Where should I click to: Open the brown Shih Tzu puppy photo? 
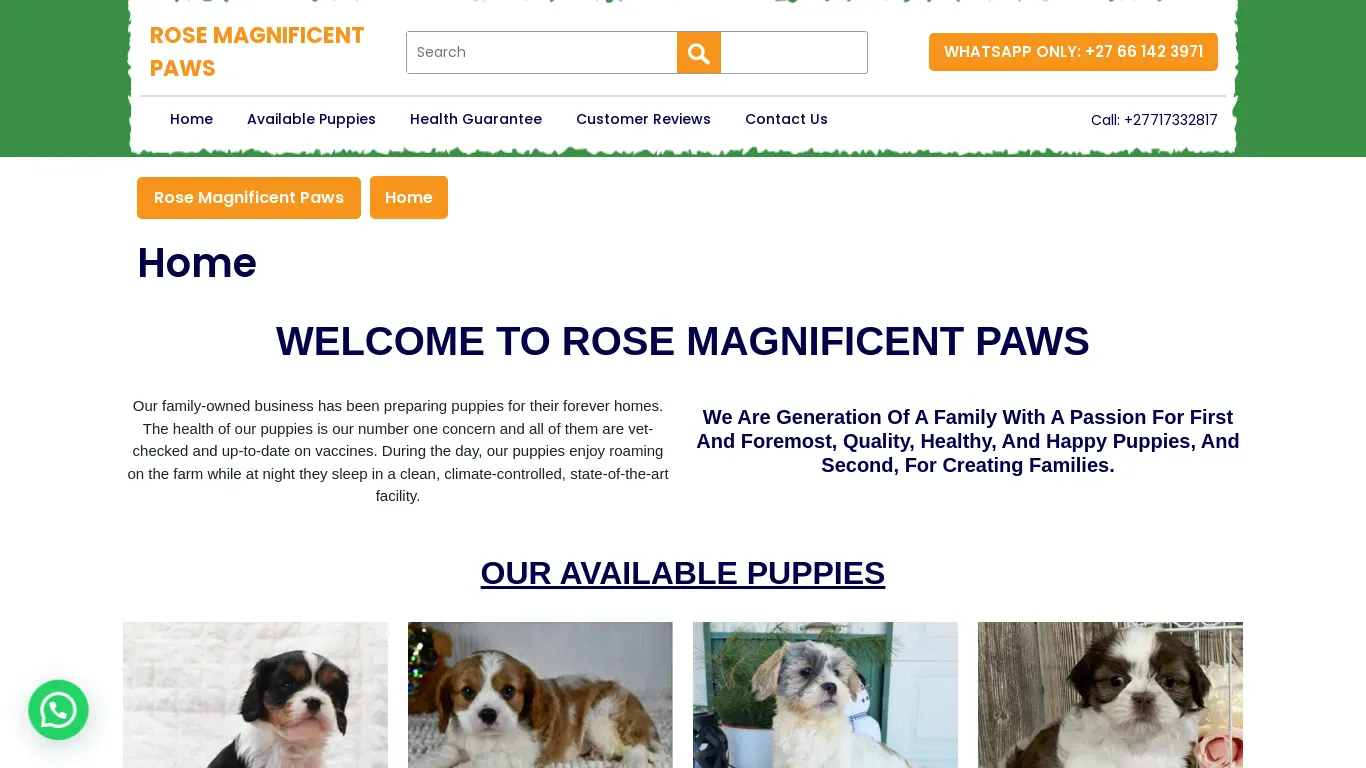[1110, 695]
